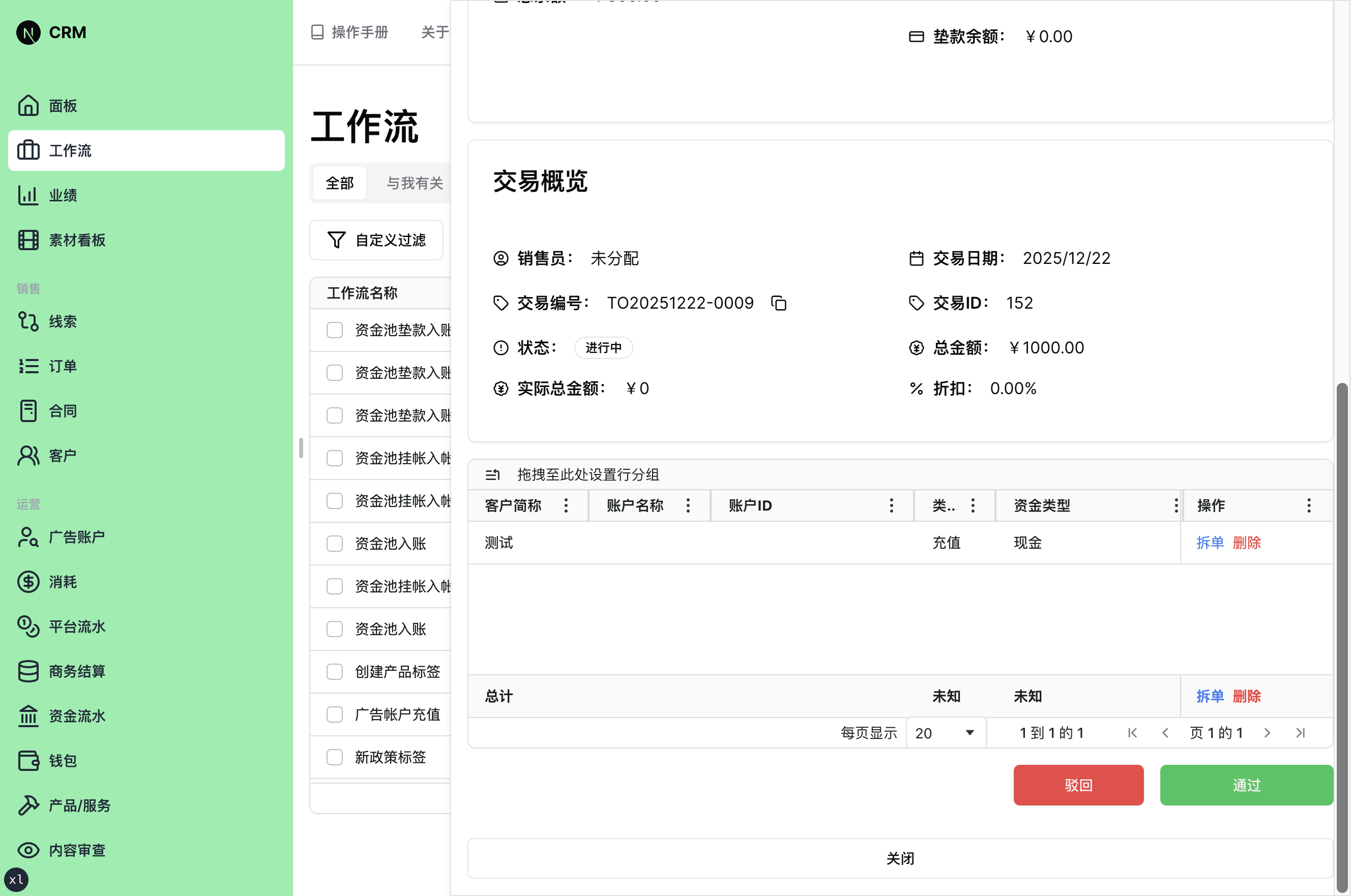Select the 全部 tab in workflow list

point(339,183)
